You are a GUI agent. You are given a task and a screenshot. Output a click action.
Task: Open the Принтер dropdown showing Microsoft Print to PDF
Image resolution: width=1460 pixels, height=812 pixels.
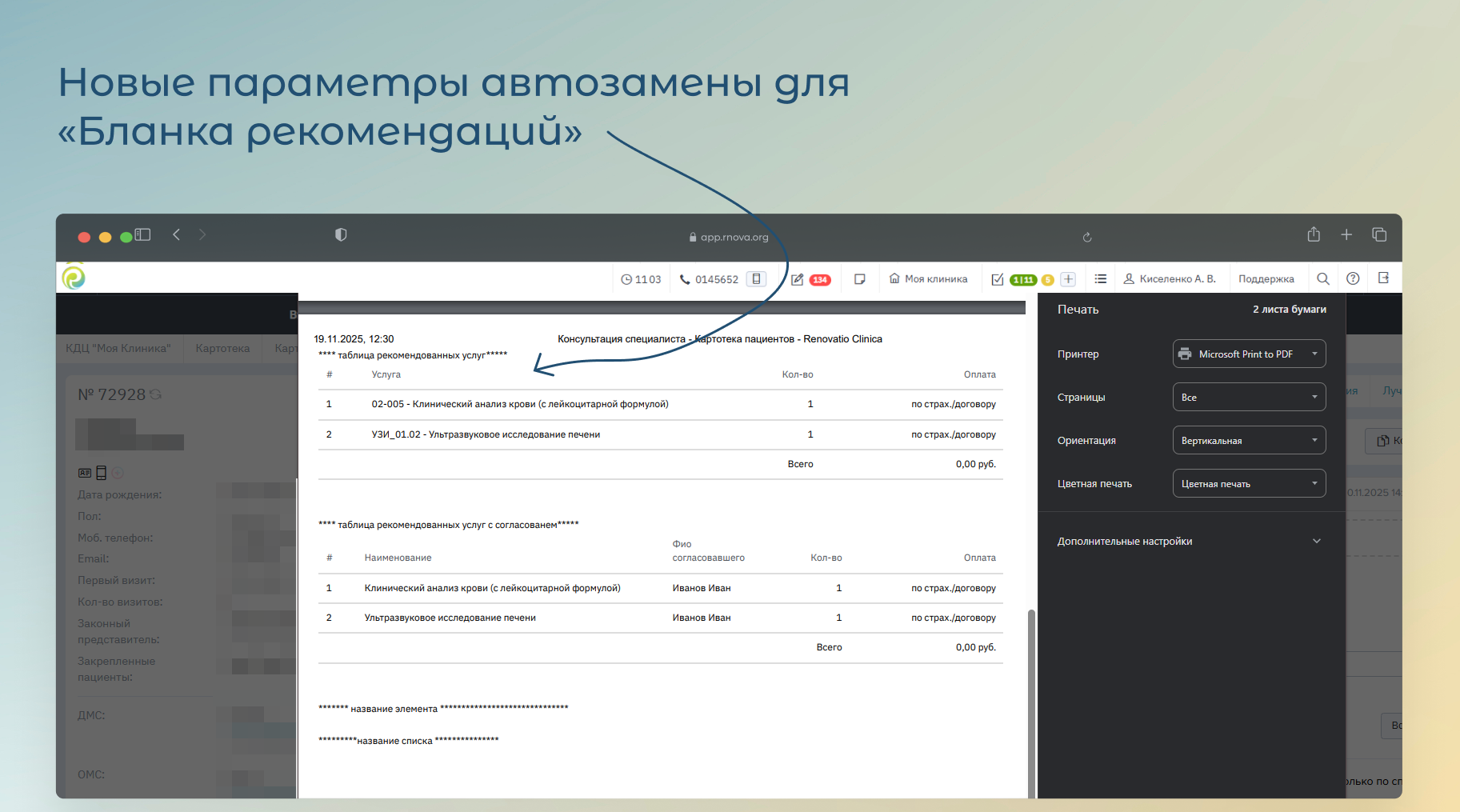pos(1249,354)
